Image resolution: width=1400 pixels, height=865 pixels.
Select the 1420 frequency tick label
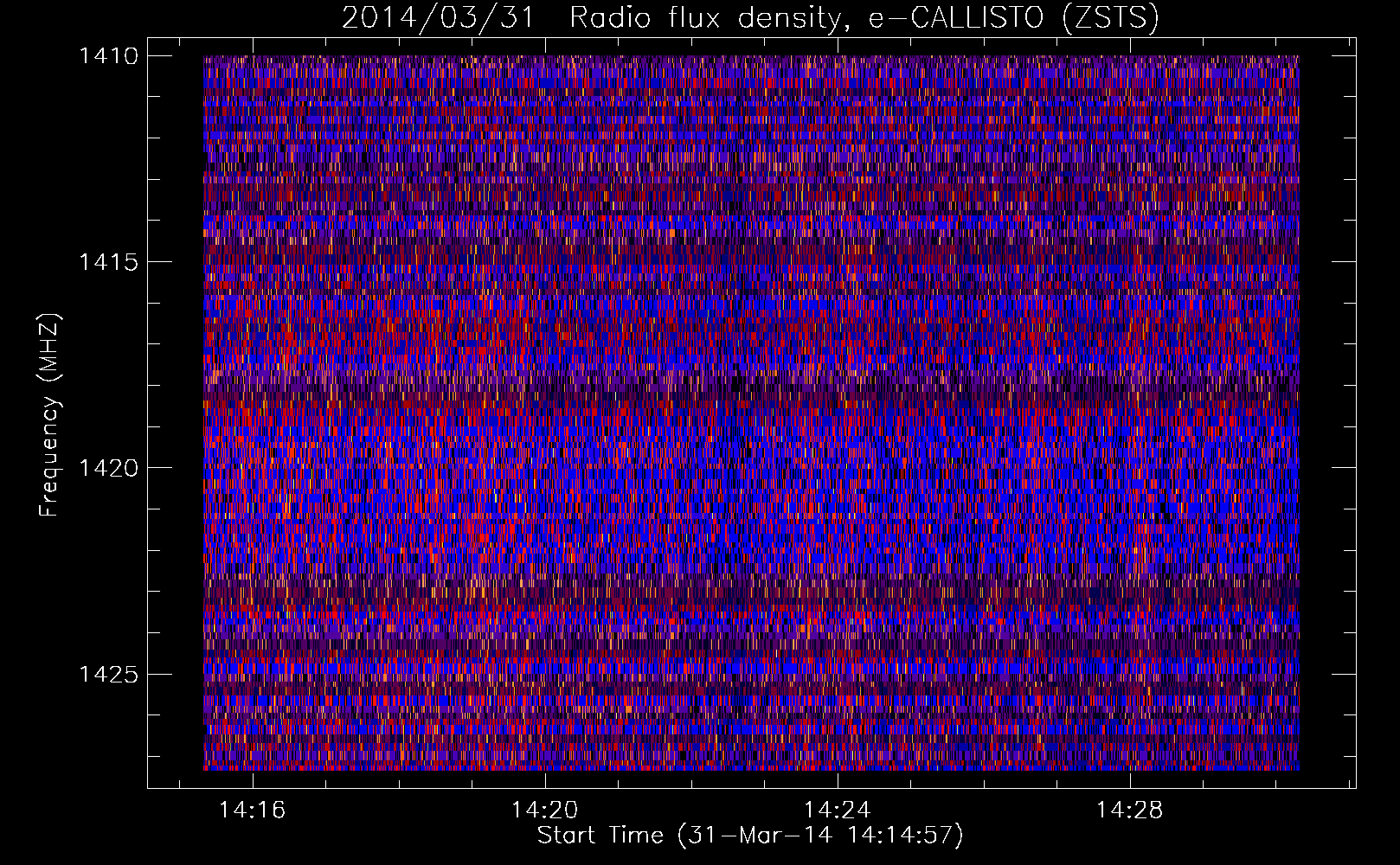pyautogui.click(x=109, y=468)
